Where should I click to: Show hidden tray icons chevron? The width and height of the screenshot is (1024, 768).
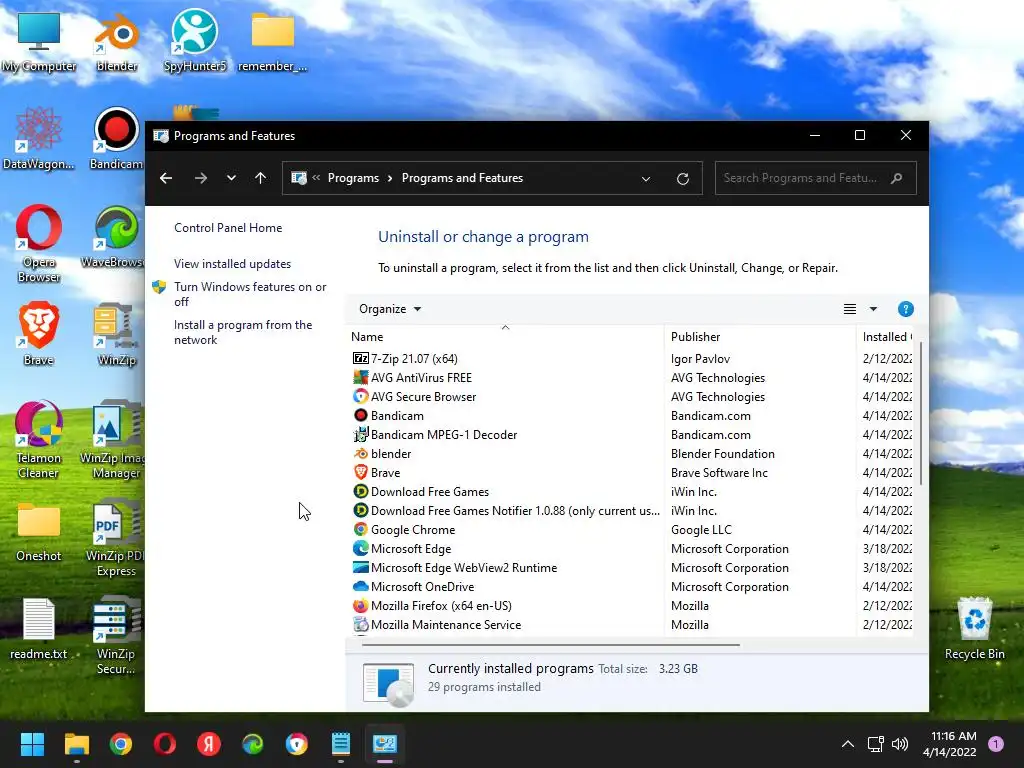tap(848, 744)
